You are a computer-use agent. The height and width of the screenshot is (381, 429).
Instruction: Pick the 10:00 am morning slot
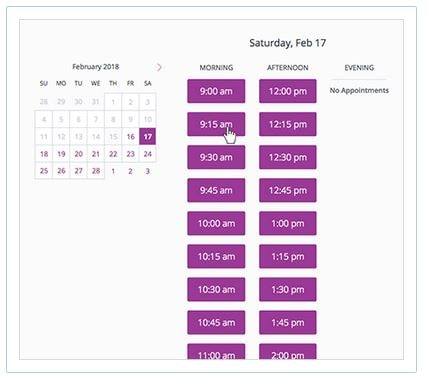click(x=216, y=223)
